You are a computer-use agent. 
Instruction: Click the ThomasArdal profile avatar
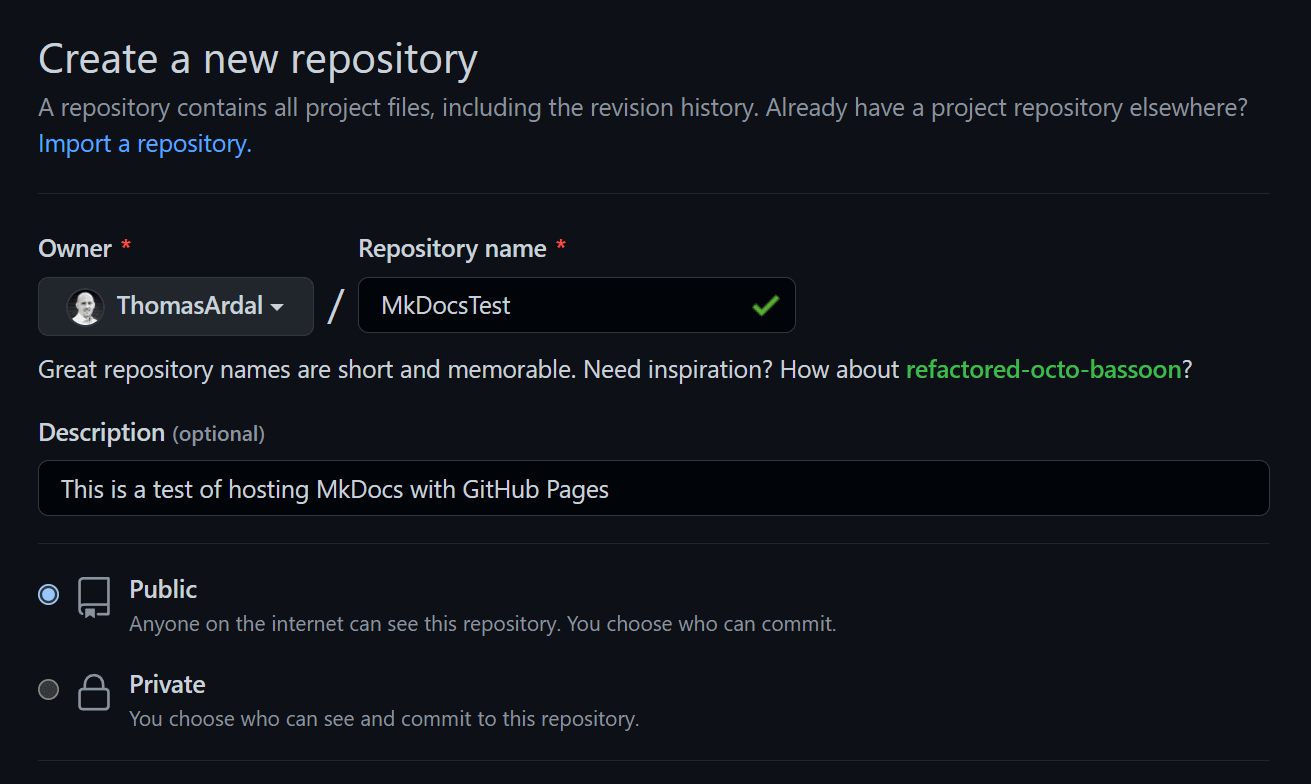(x=84, y=306)
